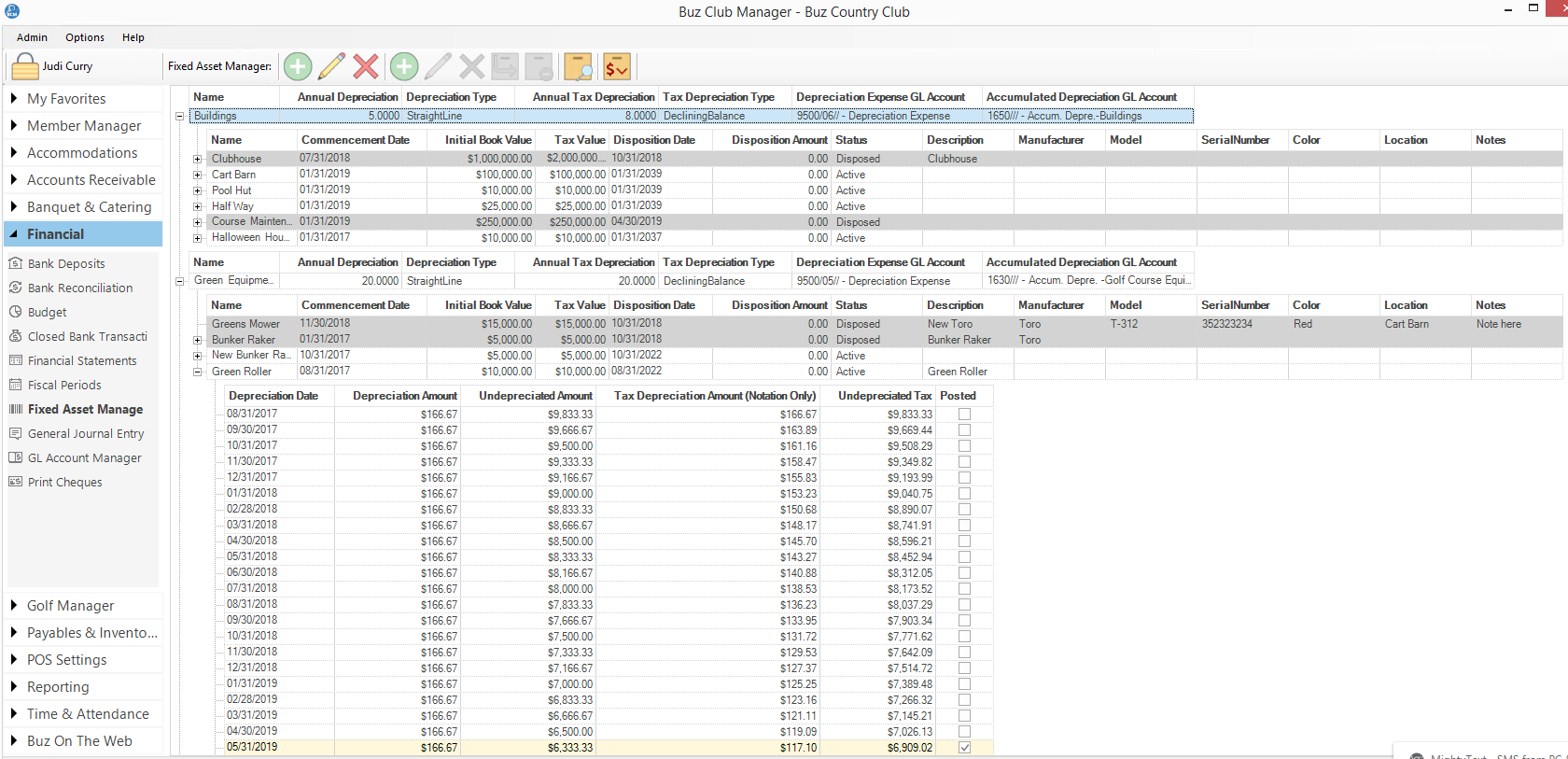Viewport: 1568px width, 759px height.
Task: Select the Cart Barn asset row
Action: click(233, 175)
